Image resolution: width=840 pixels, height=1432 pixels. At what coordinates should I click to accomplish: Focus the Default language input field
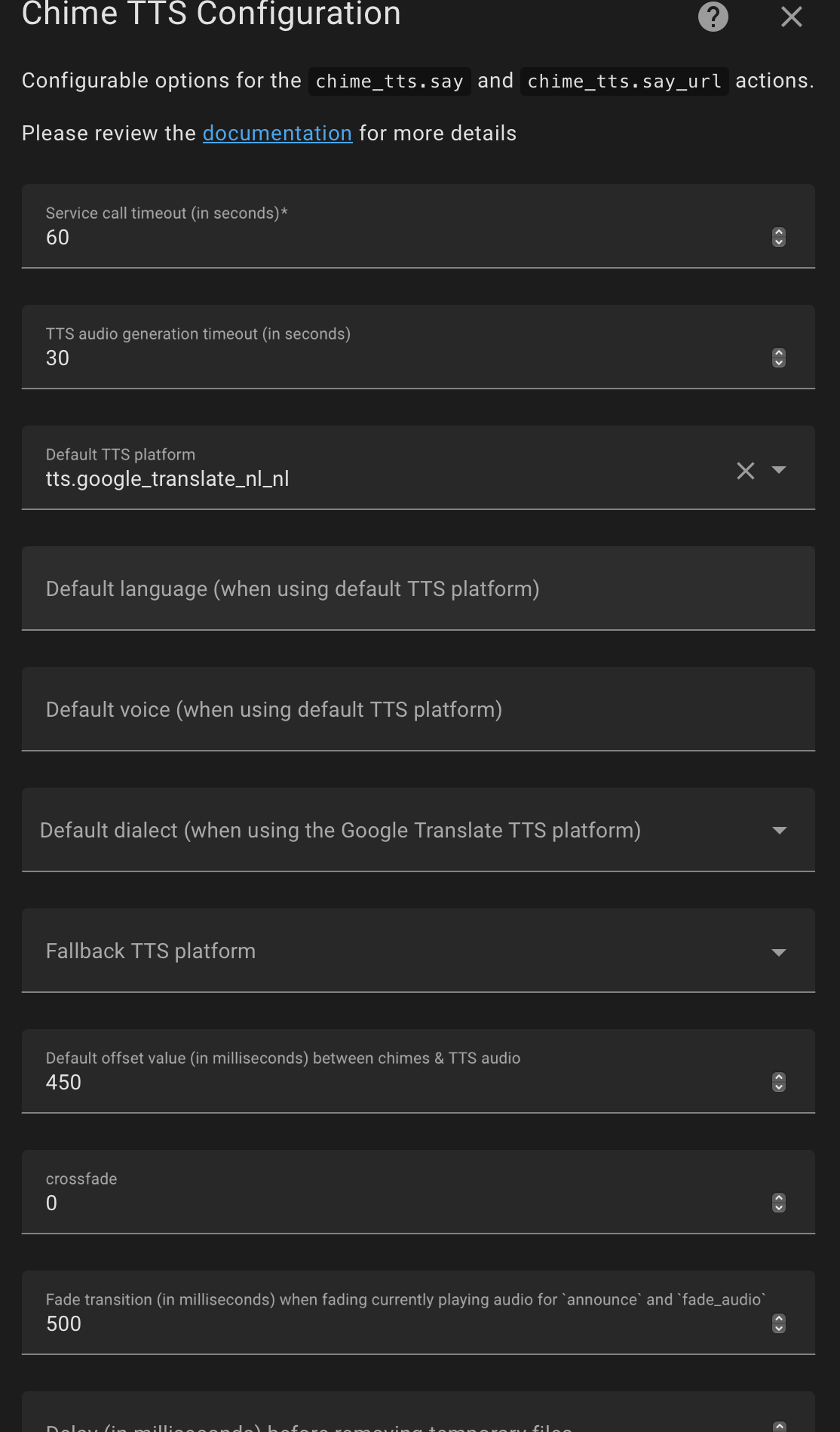click(x=407, y=589)
